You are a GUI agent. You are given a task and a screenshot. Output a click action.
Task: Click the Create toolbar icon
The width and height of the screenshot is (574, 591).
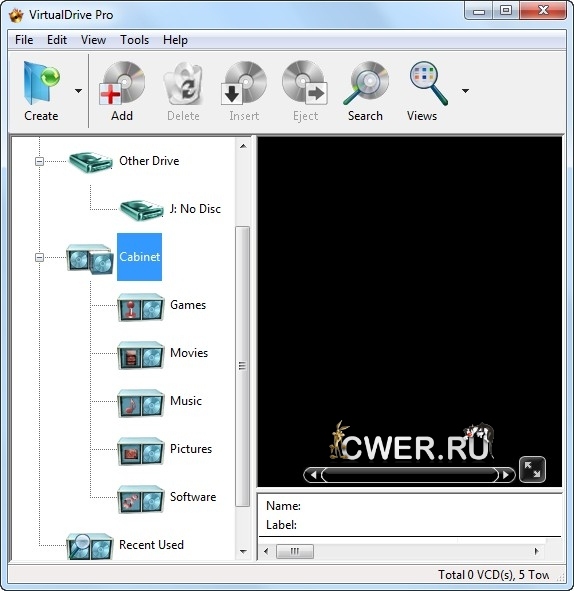41,83
